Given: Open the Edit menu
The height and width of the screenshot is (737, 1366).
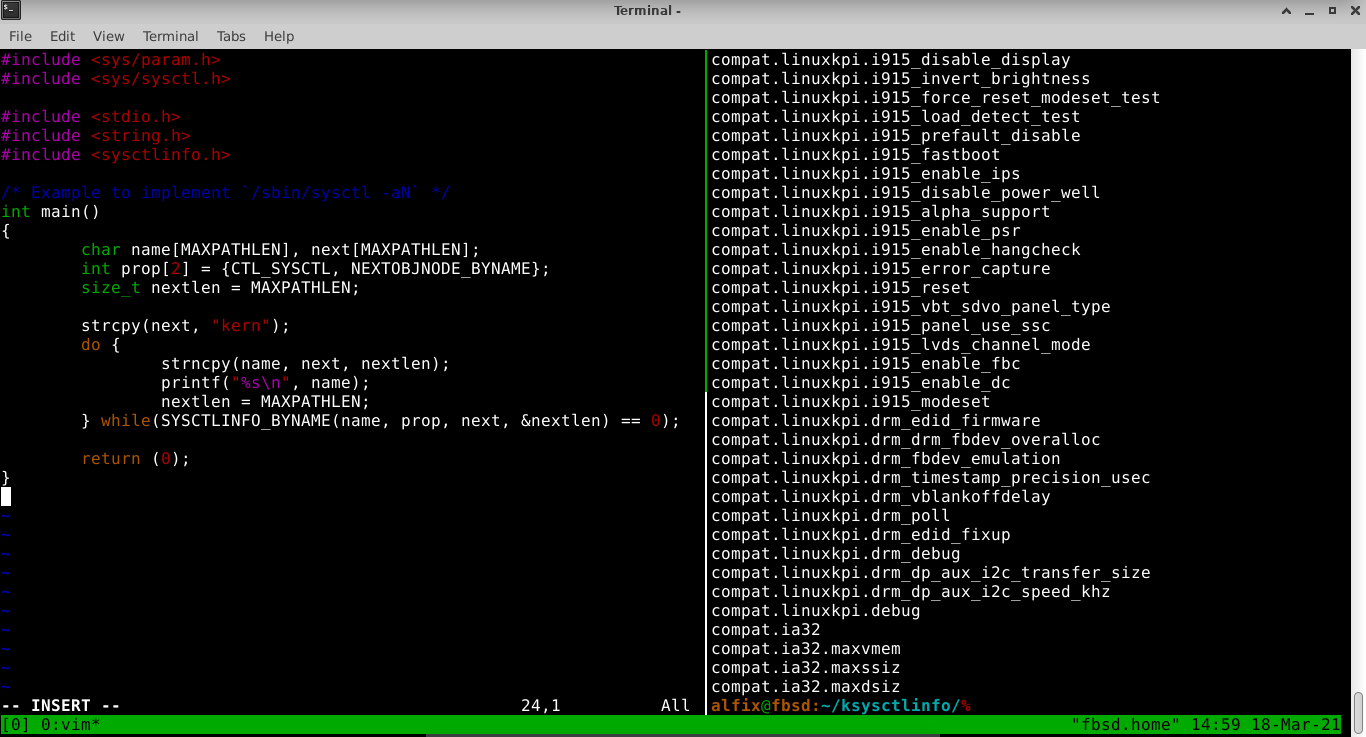Looking at the screenshot, I should click(x=62, y=36).
